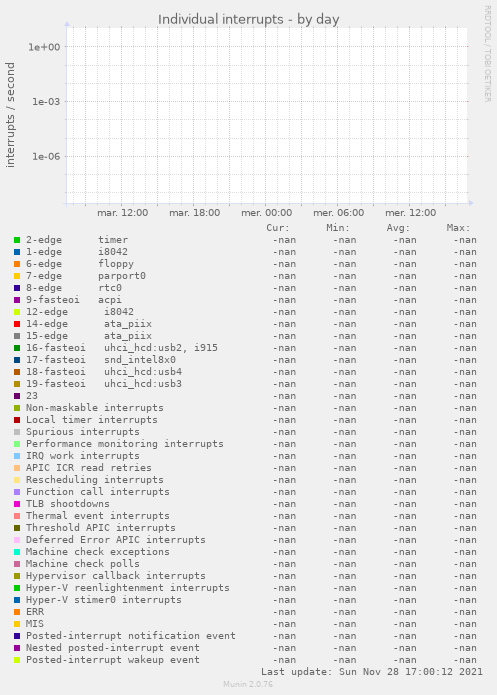Click the 16-fasteoi uhci_hcd:usb2, i915 label
This screenshot has width=497, height=695.
pos(122,348)
